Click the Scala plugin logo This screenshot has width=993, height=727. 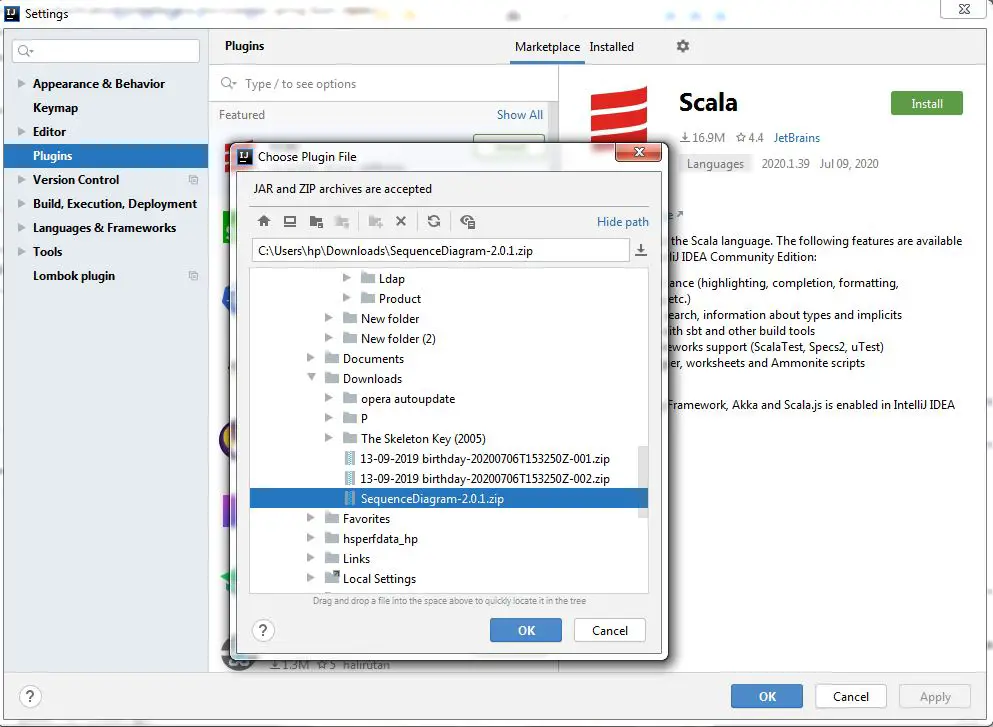point(619,116)
